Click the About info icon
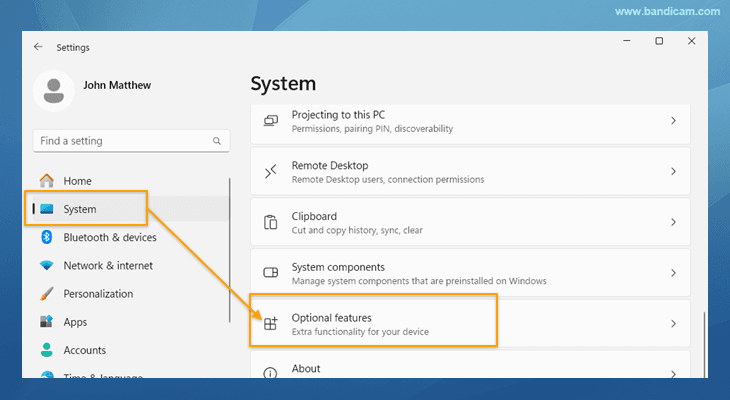730x400 pixels. (270, 373)
